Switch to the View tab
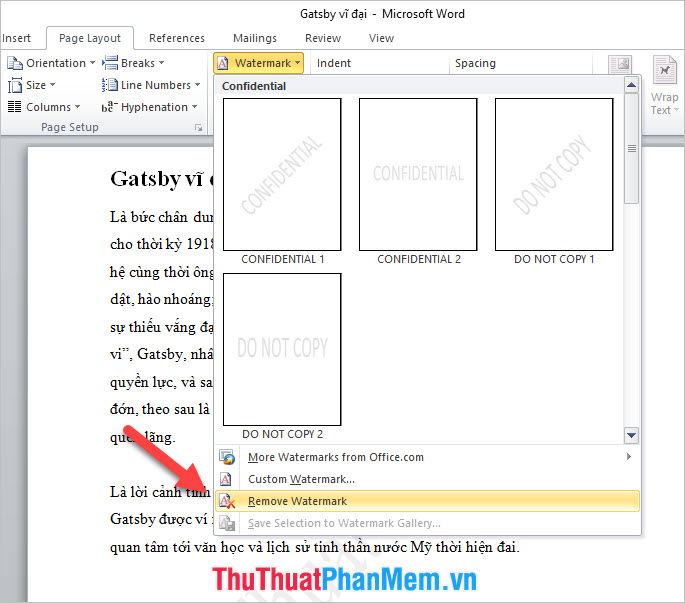This screenshot has height=603, width=685. pyautogui.click(x=381, y=38)
